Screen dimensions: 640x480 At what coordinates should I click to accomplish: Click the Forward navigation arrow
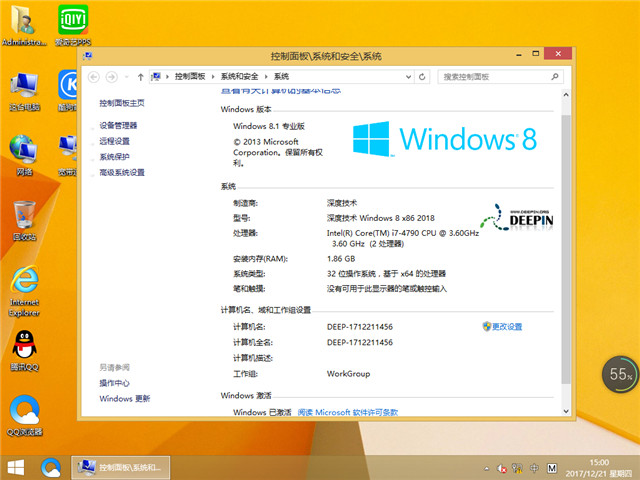coord(111,77)
